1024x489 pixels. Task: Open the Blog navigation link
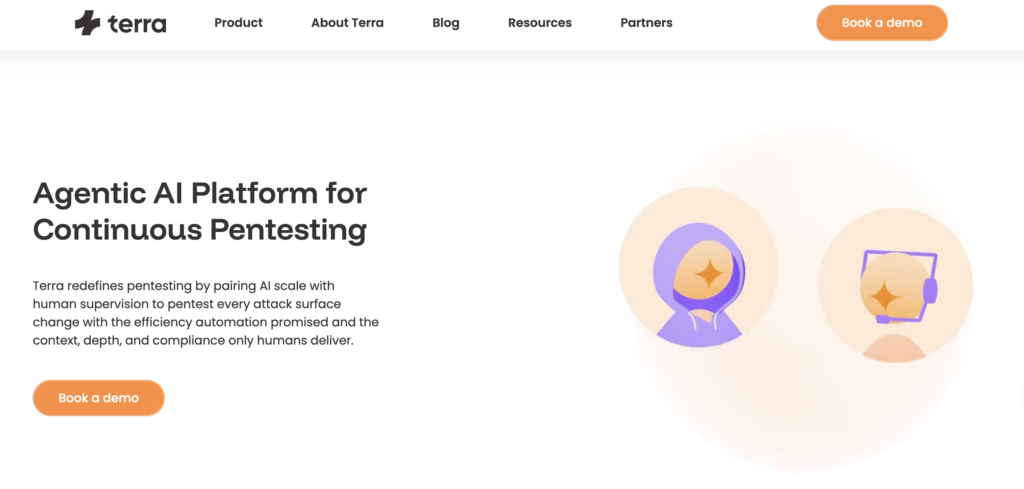(x=446, y=23)
